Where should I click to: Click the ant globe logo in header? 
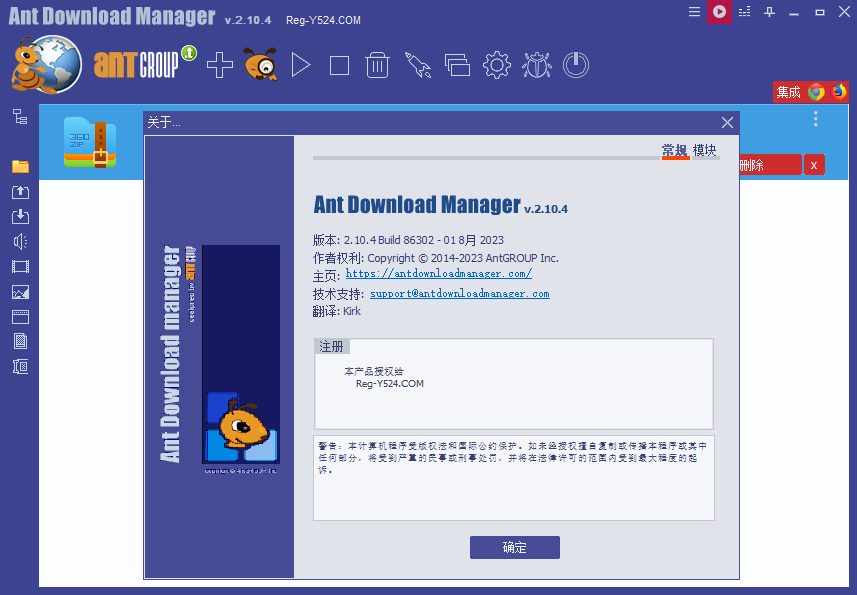tap(46, 64)
